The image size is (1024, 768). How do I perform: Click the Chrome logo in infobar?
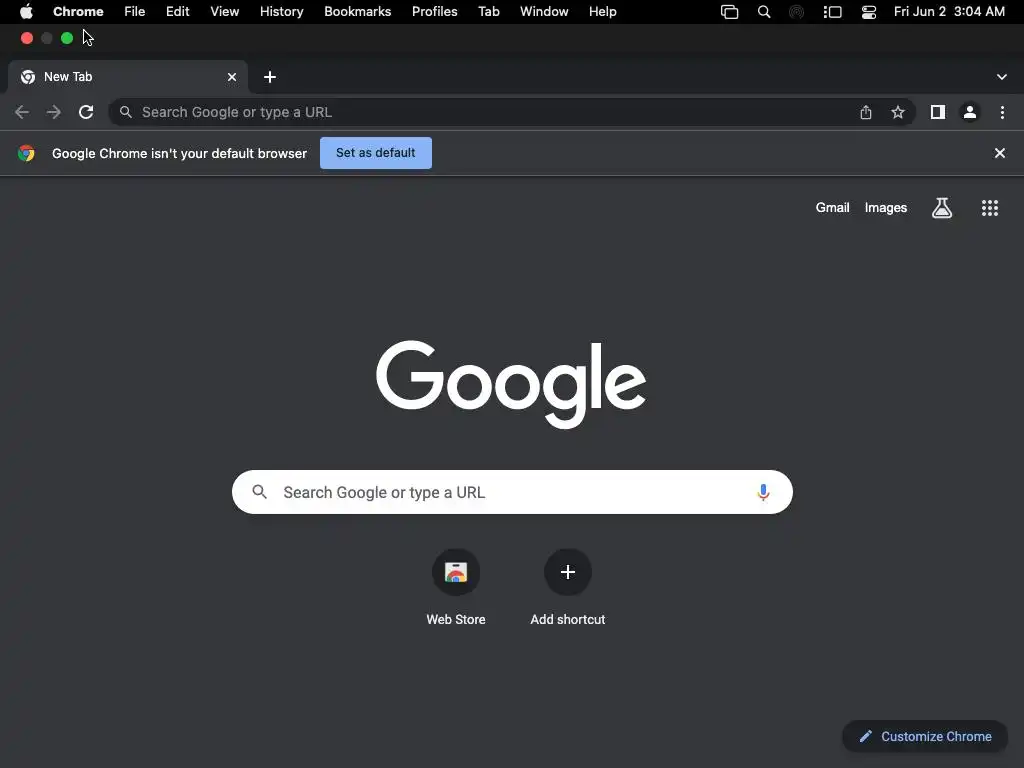(26, 153)
